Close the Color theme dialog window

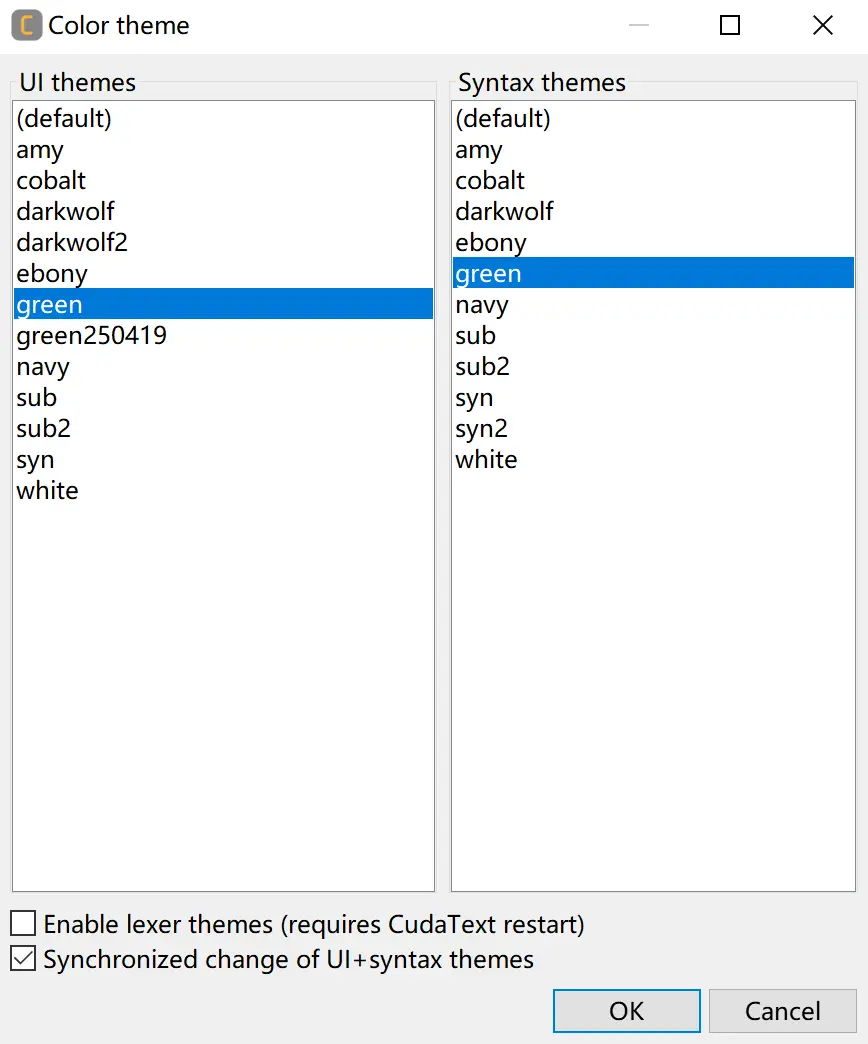[x=823, y=25]
